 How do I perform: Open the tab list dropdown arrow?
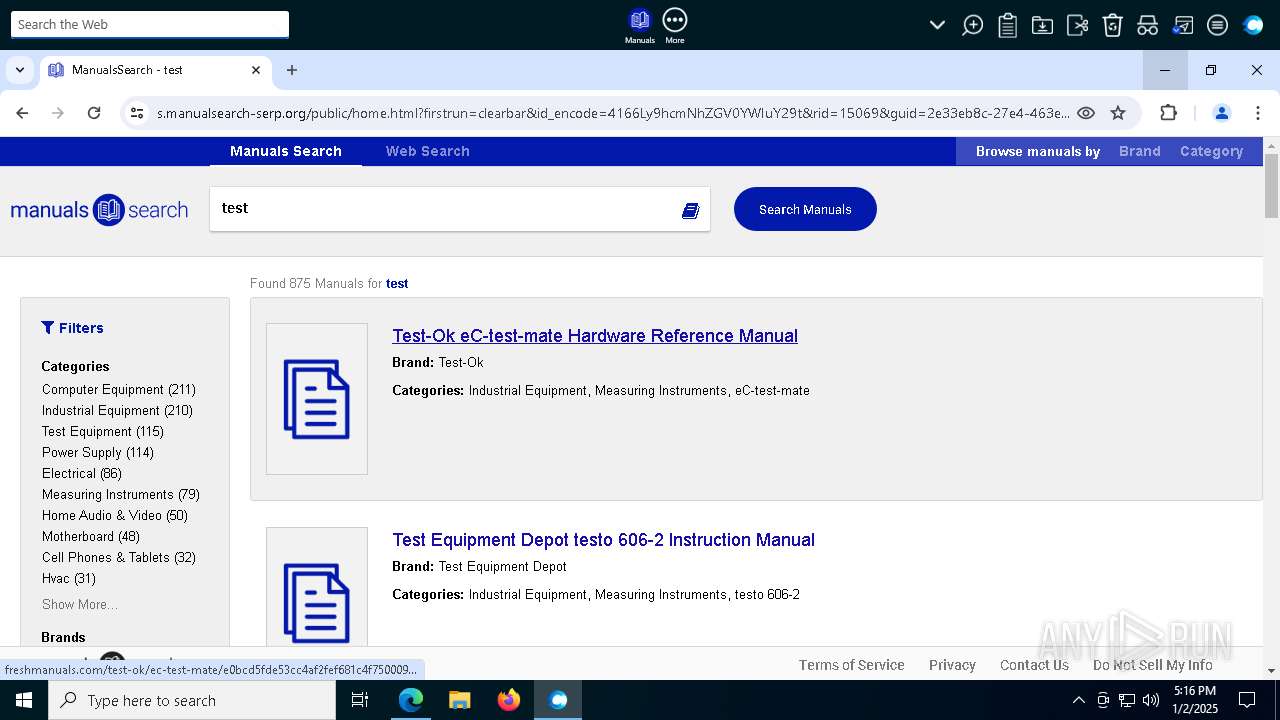tap(20, 70)
